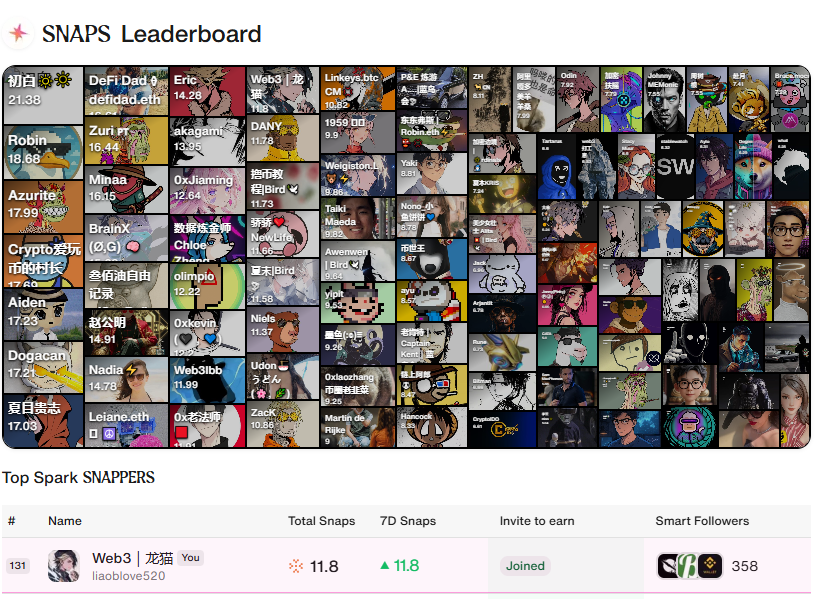This screenshot has height=599, width=827.
Task: Click the rank 131 badge
Action: [x=17, y=566]
